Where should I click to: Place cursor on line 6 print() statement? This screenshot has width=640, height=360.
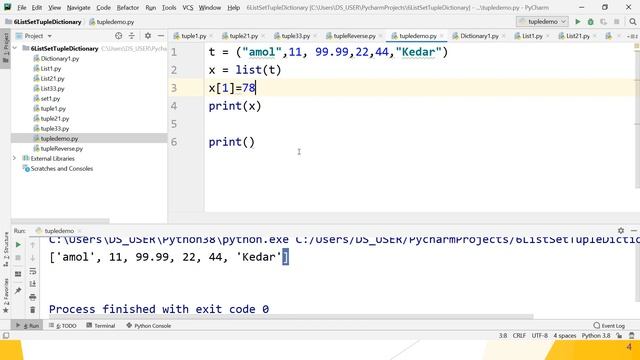coord(231,142)
